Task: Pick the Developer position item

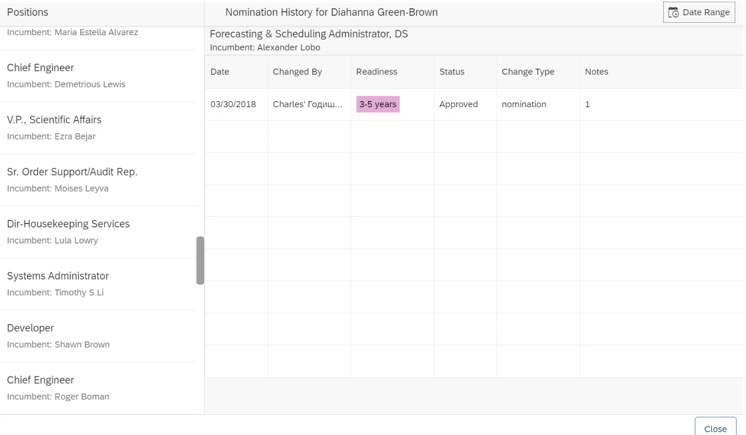Action: point(100,336)
